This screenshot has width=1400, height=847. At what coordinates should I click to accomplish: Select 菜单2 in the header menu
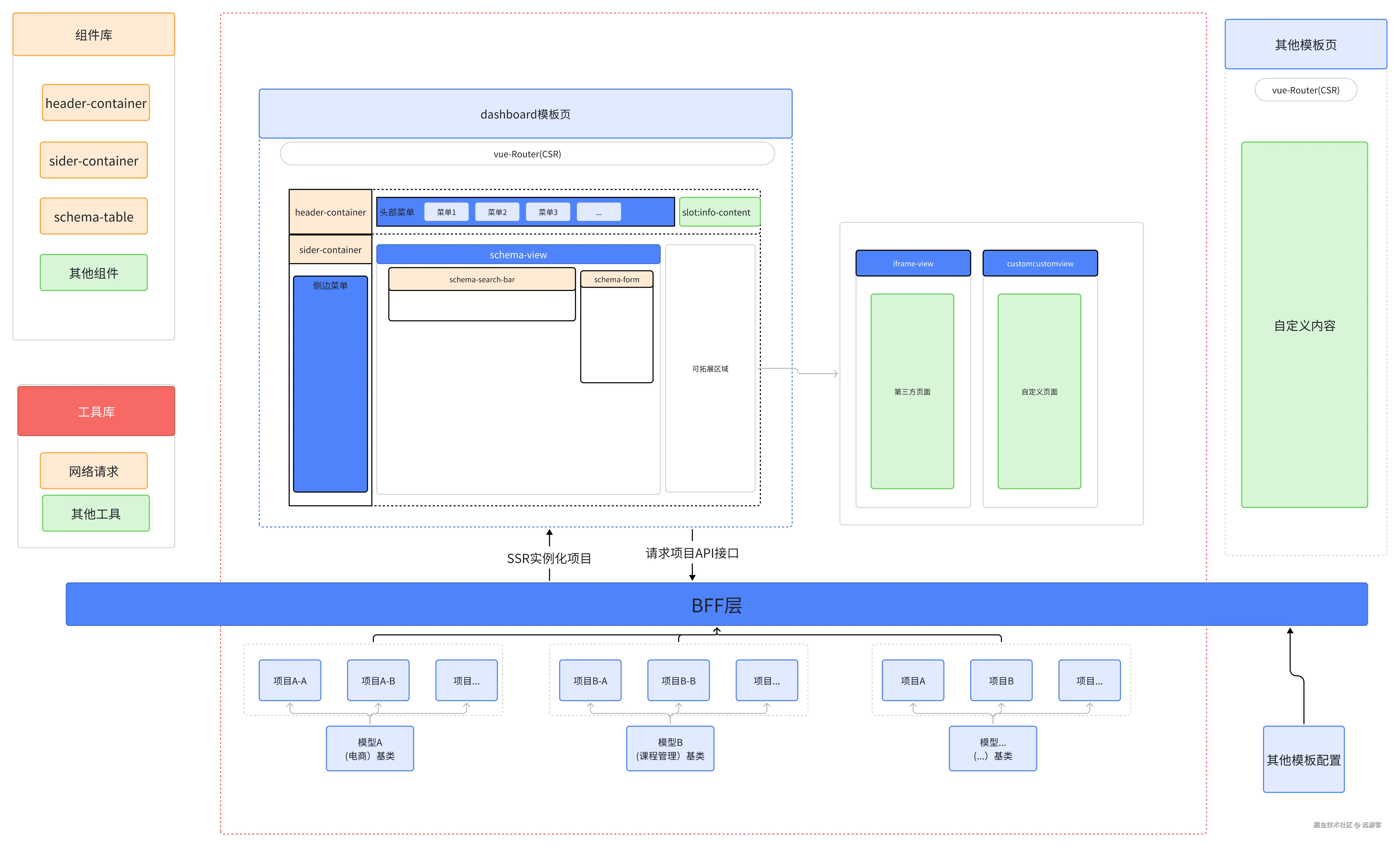click(x=497, y=212)
